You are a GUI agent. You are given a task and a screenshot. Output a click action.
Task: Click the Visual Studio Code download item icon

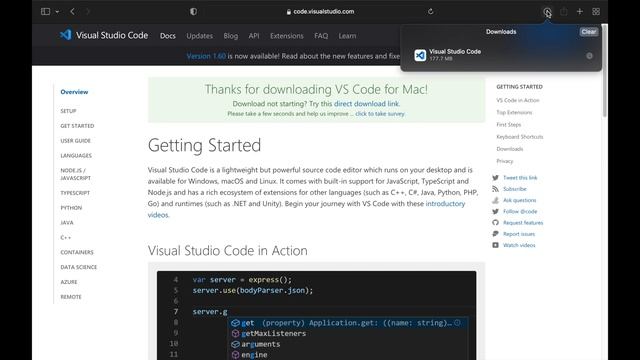[420, 55]
